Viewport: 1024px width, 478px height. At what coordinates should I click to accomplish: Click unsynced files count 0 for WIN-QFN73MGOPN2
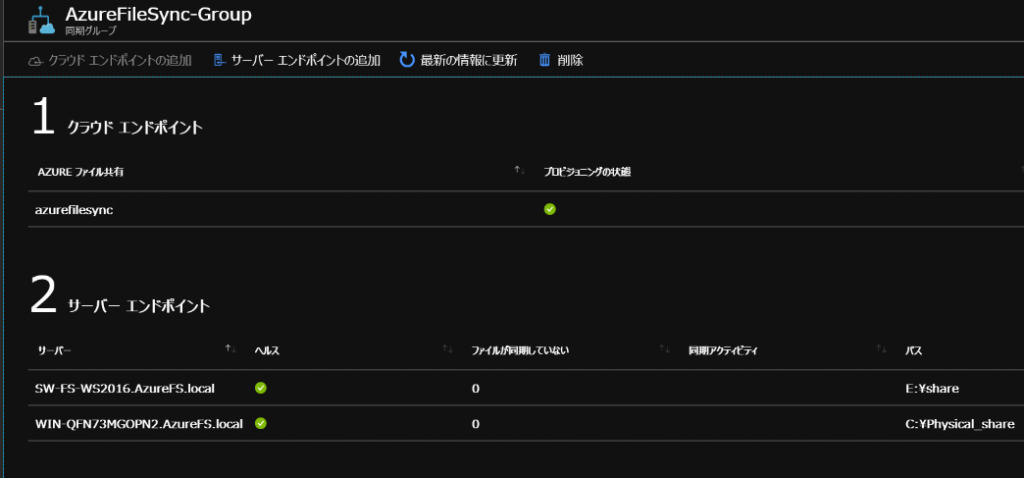click(x=475, y=424)
